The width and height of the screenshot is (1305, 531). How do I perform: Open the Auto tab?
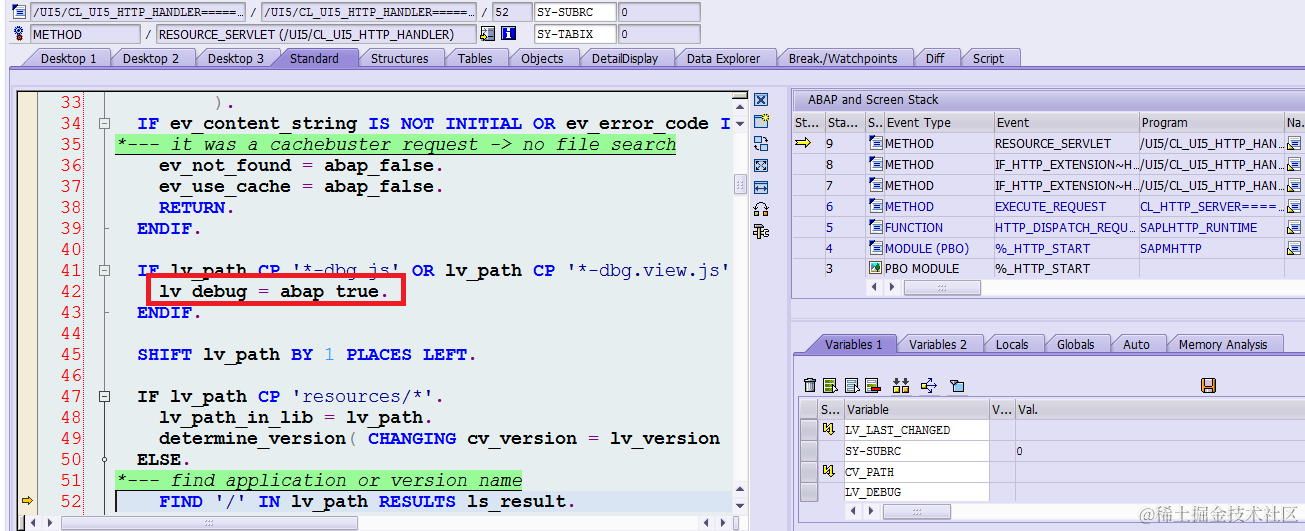pyautogui.click(x=1136, y=344)
